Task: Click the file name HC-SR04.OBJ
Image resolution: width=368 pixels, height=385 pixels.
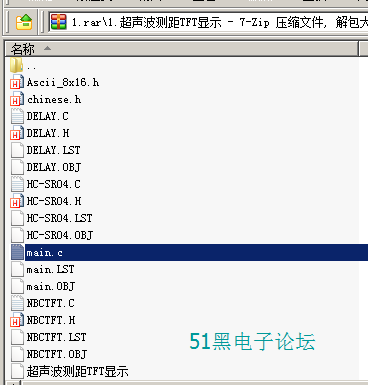Action: click(60, 235)
